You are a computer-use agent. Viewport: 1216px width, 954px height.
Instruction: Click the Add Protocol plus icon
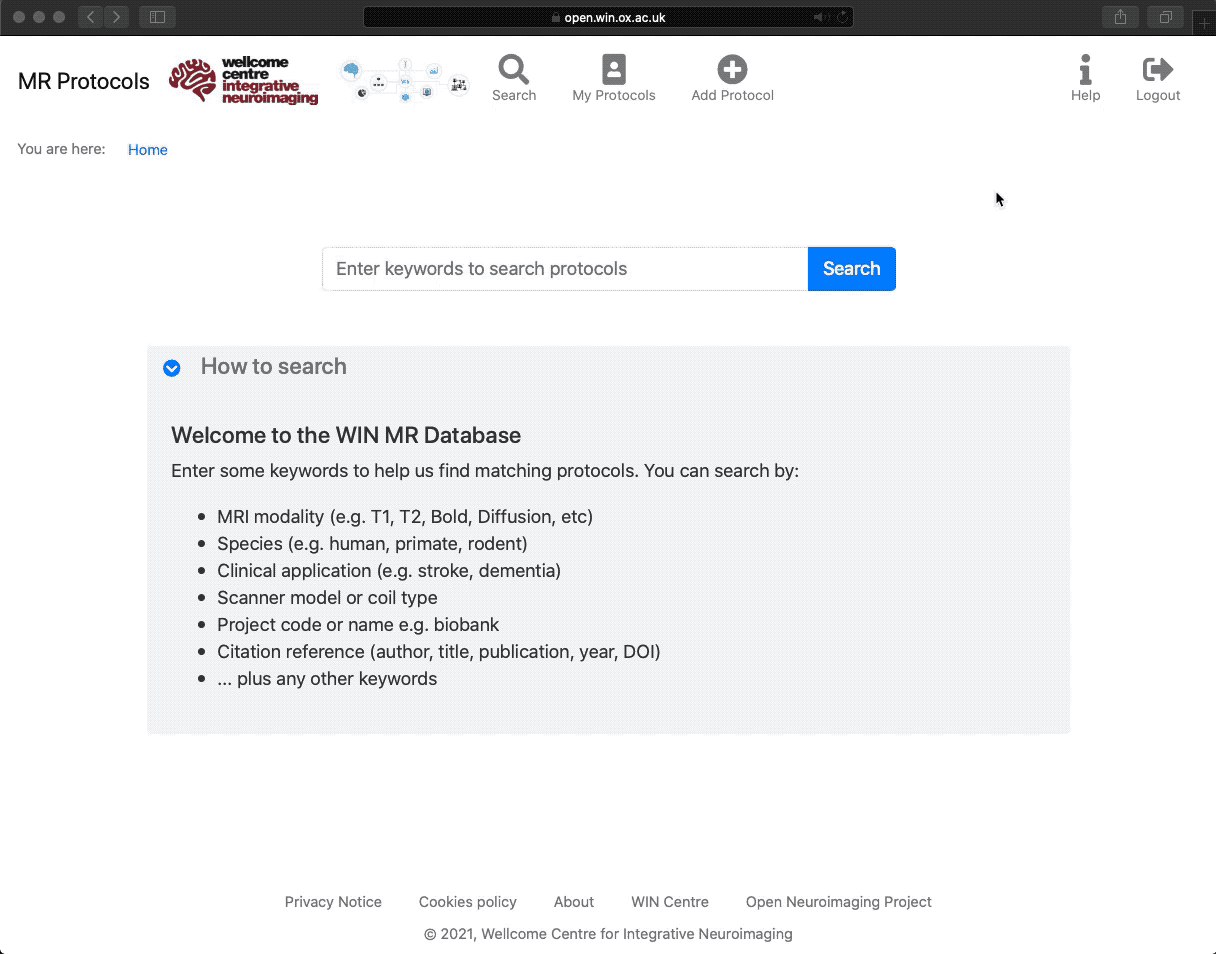coord(732,70)
